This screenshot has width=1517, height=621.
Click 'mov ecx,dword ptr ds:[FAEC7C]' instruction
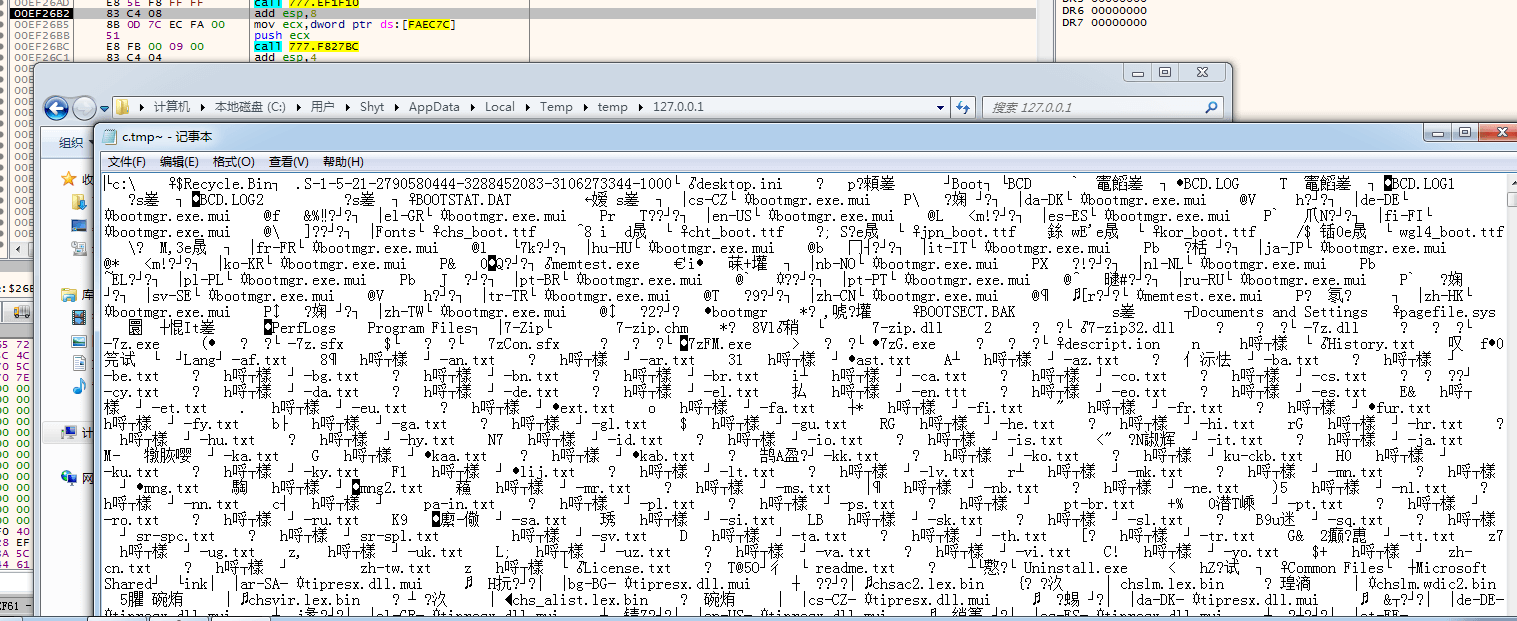coord(355,24)
